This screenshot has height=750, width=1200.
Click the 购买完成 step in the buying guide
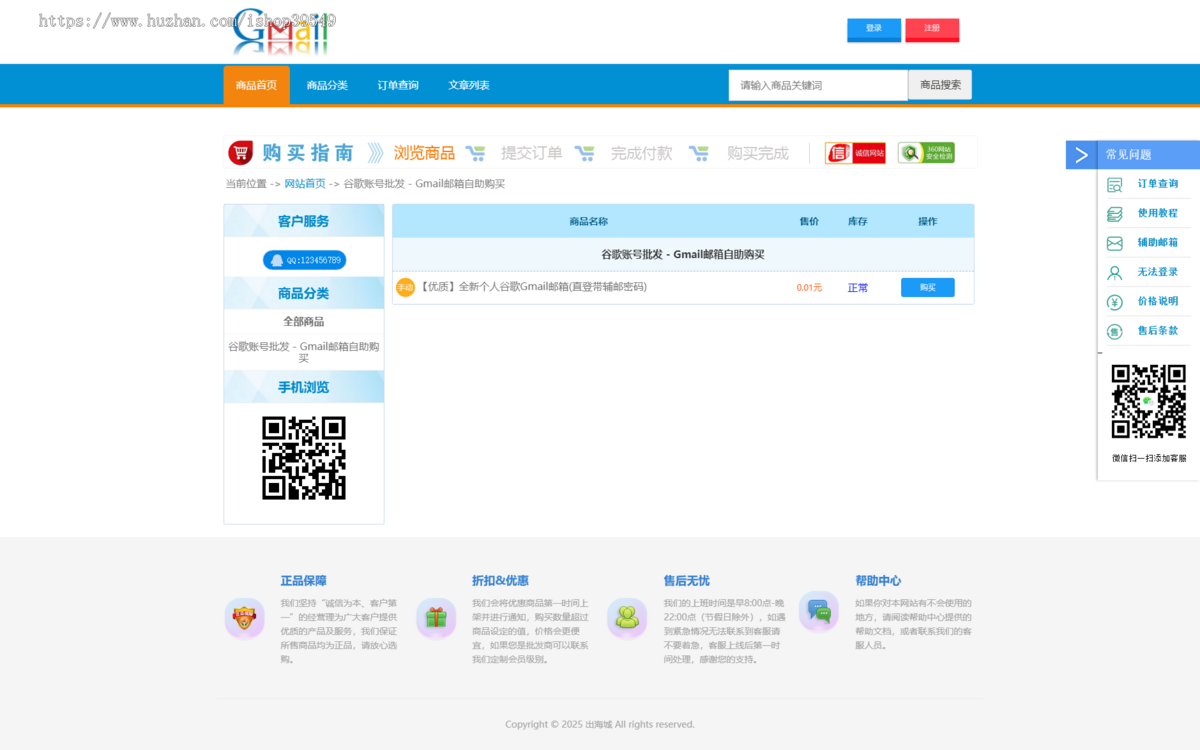[758, 153]
